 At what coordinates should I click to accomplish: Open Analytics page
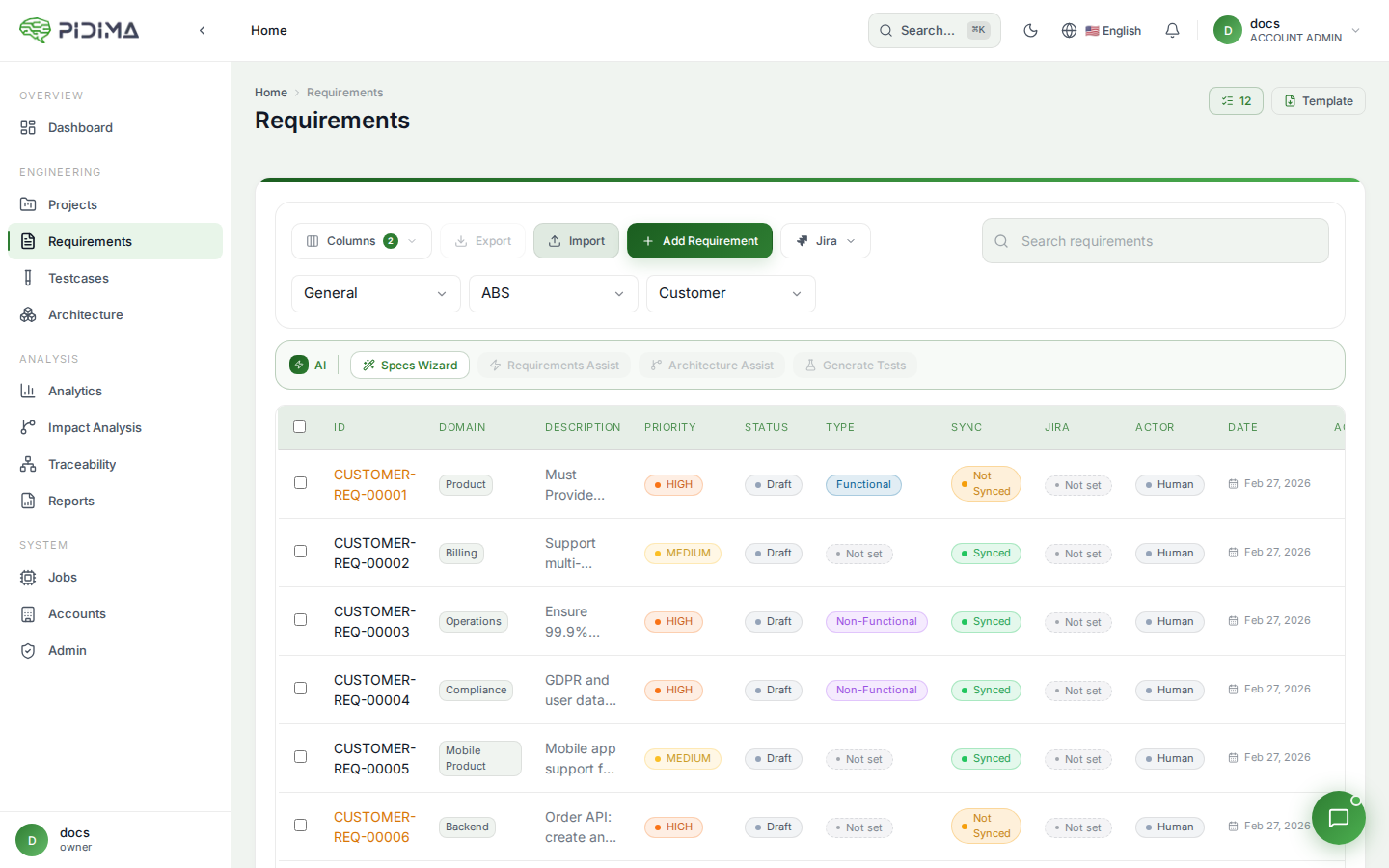(x=116, y=391)
